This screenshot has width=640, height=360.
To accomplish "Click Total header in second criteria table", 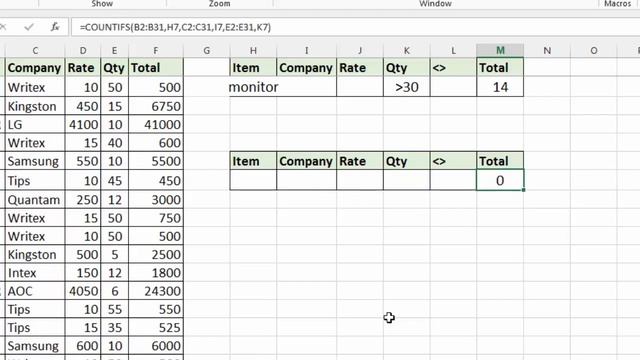I will click(x=500, y=161).
